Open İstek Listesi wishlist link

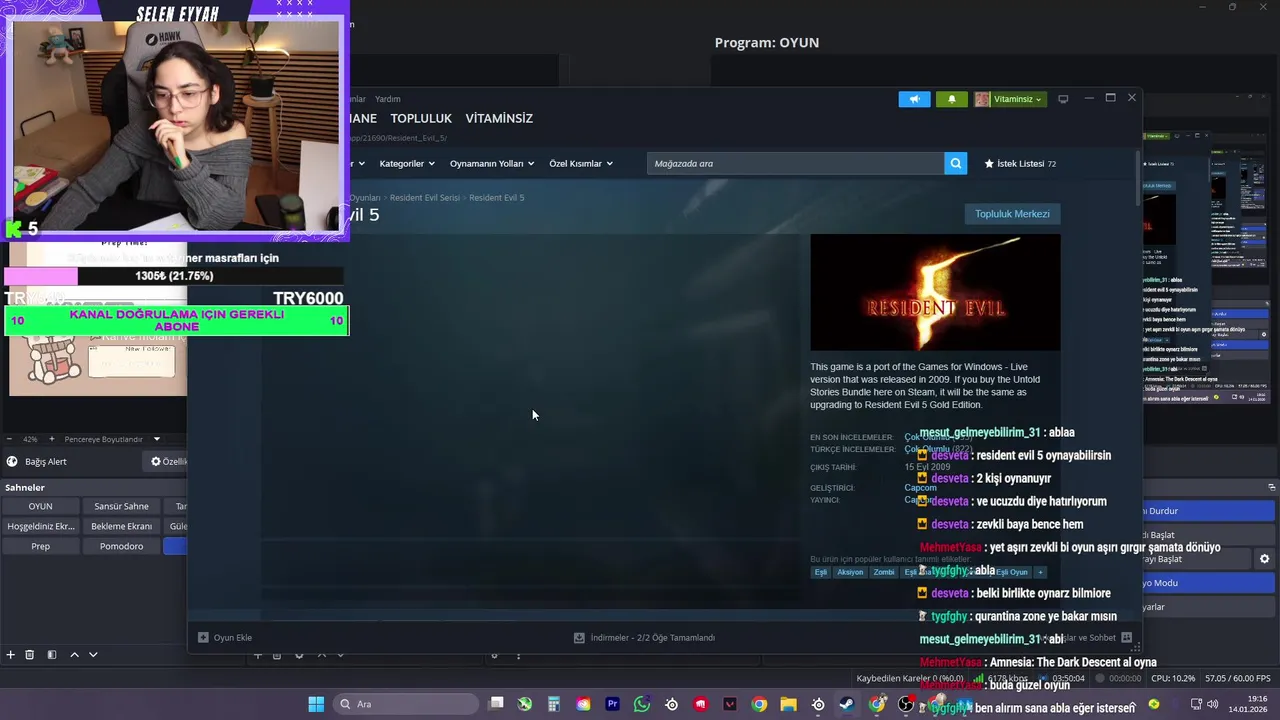click(x=1020, y=163)
